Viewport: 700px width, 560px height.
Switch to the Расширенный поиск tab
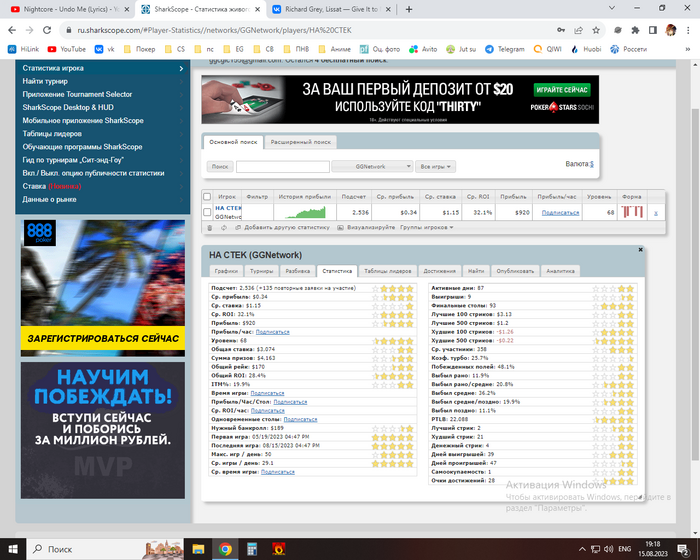click(300, 142)
